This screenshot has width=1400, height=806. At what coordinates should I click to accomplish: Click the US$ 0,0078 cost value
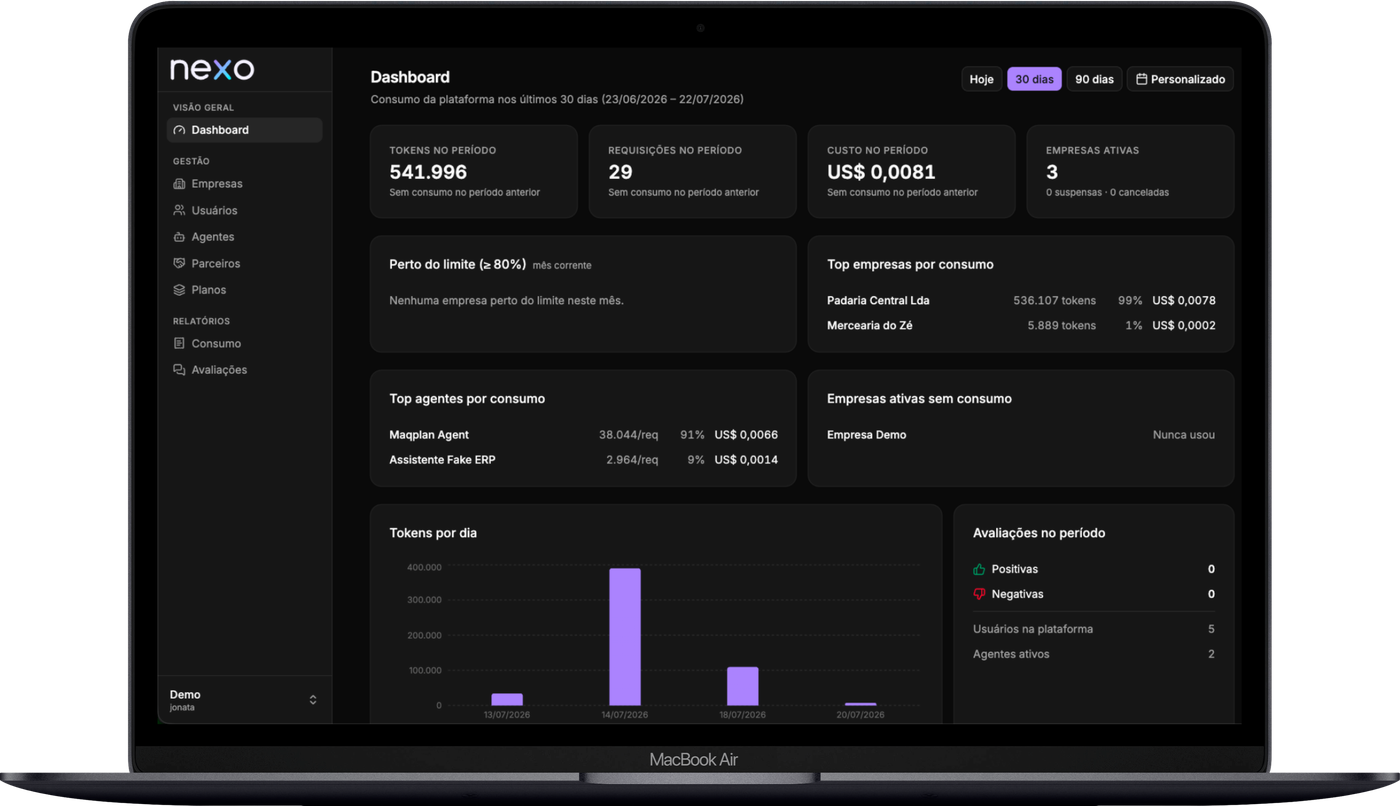click(1184, 300)
